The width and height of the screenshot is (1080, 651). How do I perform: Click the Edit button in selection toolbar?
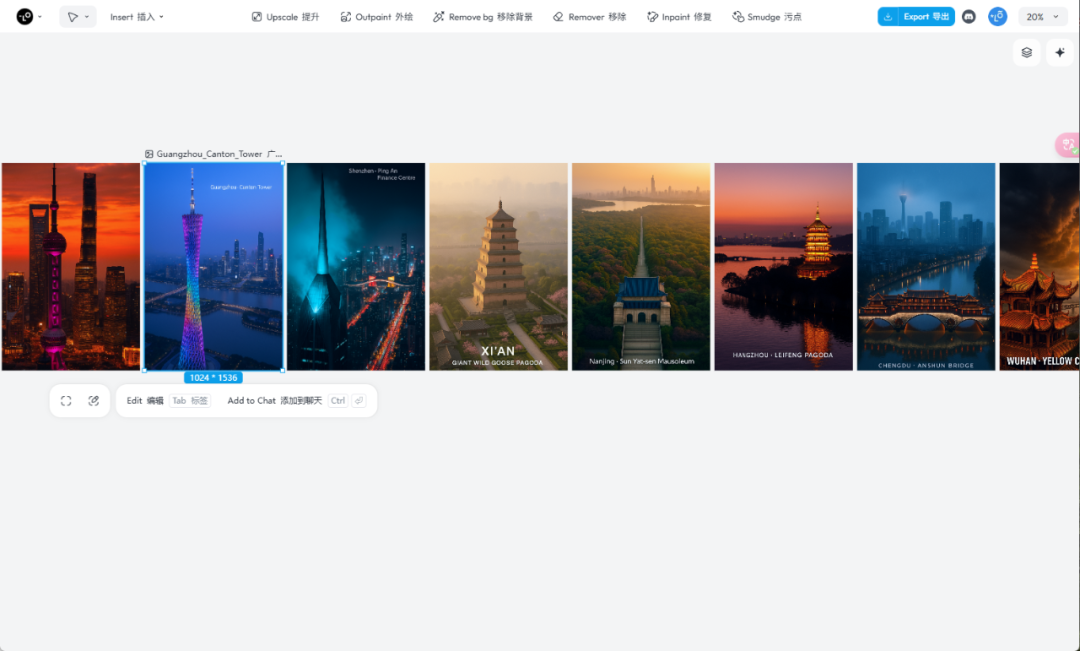[144, 401]
